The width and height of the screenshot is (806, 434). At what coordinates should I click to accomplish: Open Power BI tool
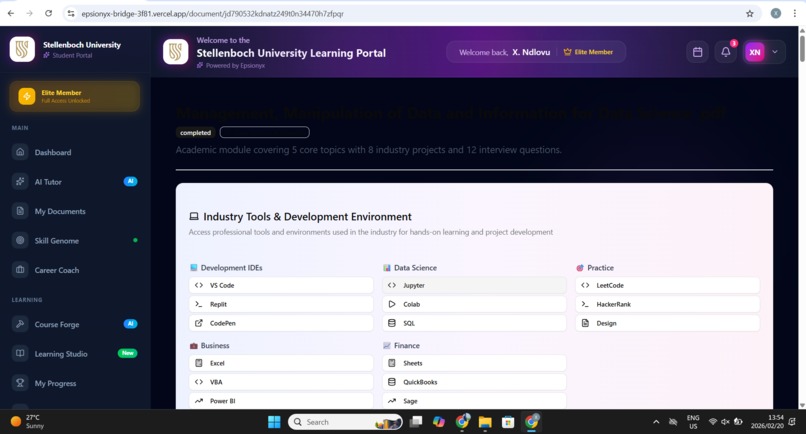coord(281,401)
